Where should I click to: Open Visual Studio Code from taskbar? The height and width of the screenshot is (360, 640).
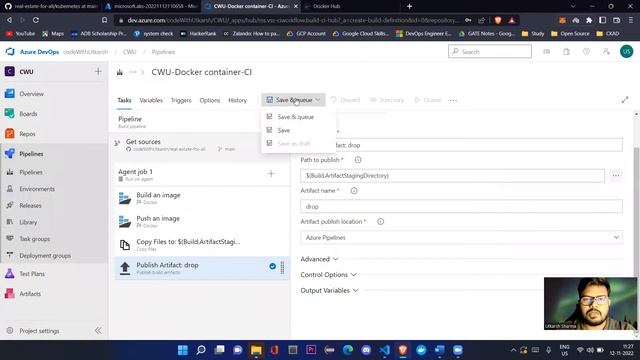[x=384, y=350]
